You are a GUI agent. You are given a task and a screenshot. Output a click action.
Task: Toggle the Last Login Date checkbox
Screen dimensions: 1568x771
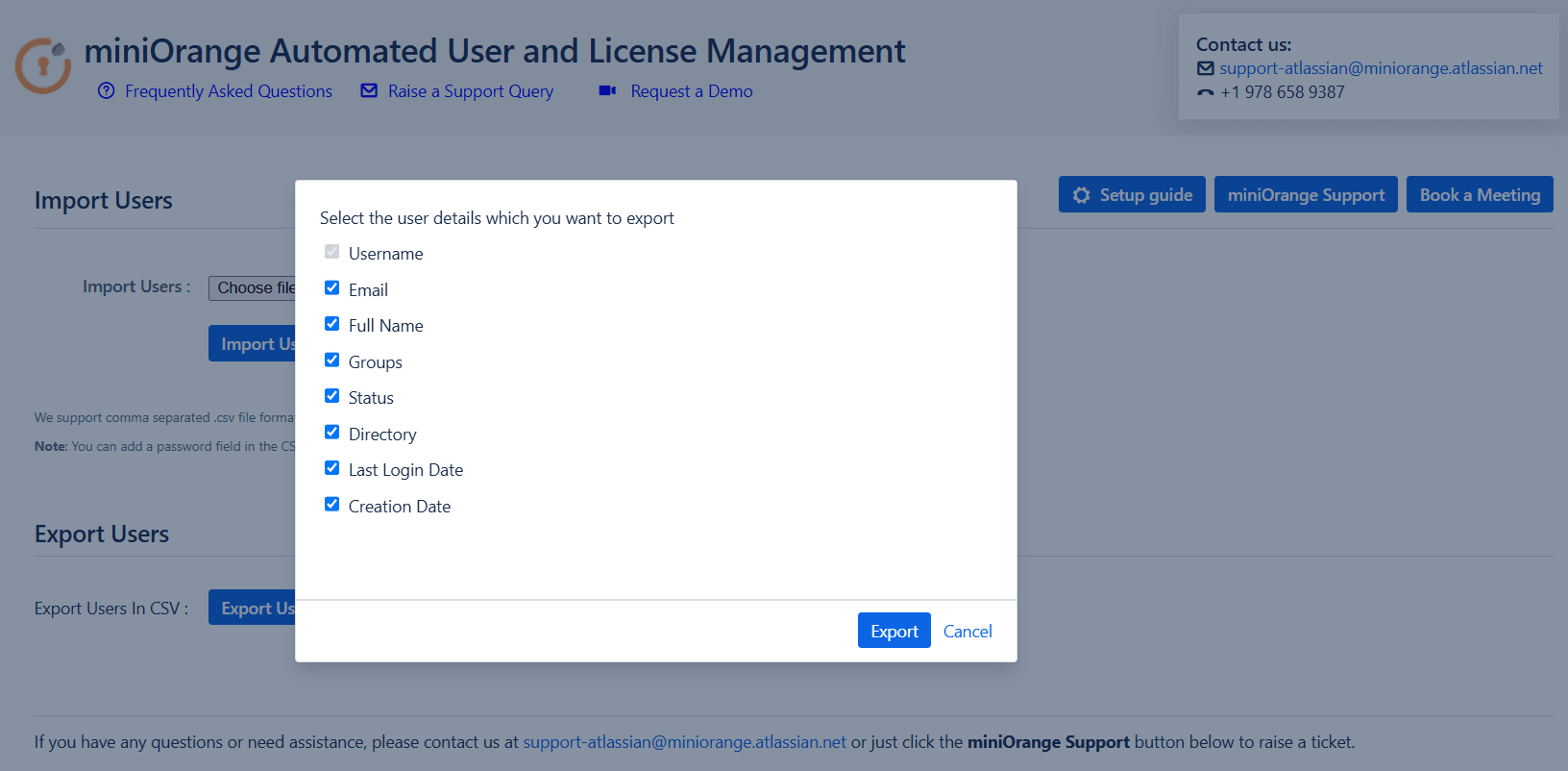pyautogui.click(x=332, y=468)
